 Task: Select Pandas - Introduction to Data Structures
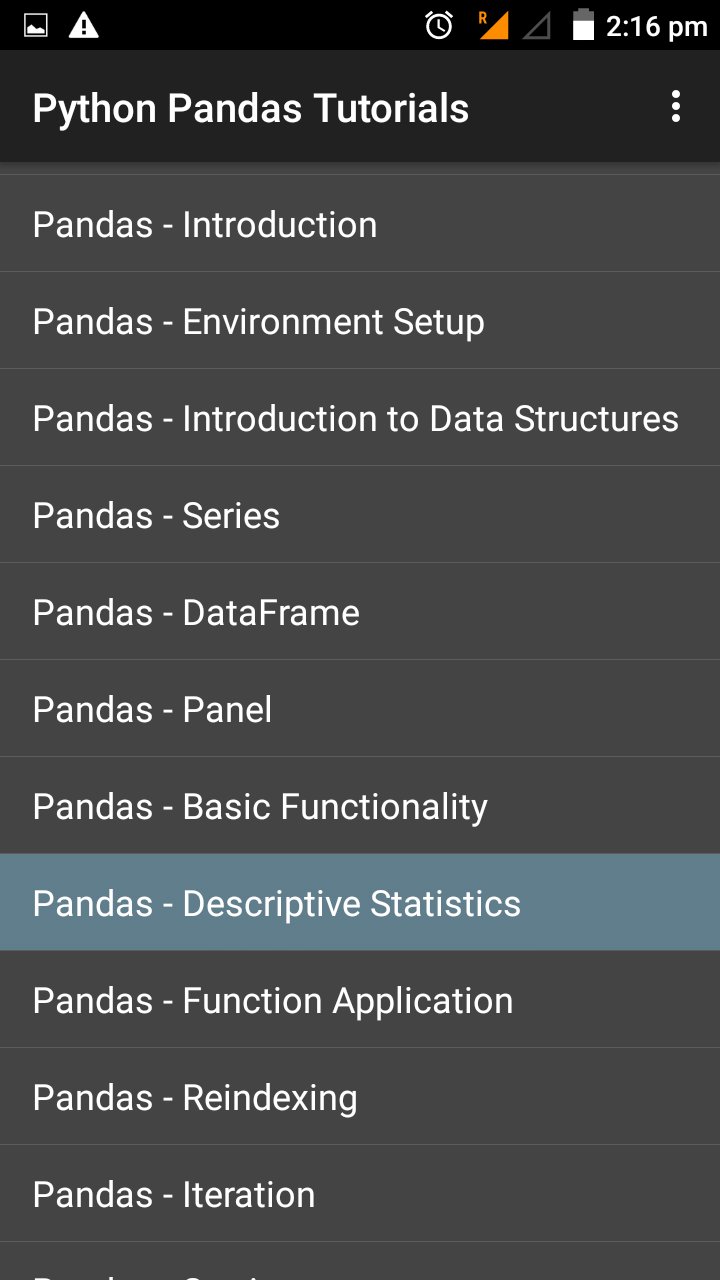click(x=360, y=418)
